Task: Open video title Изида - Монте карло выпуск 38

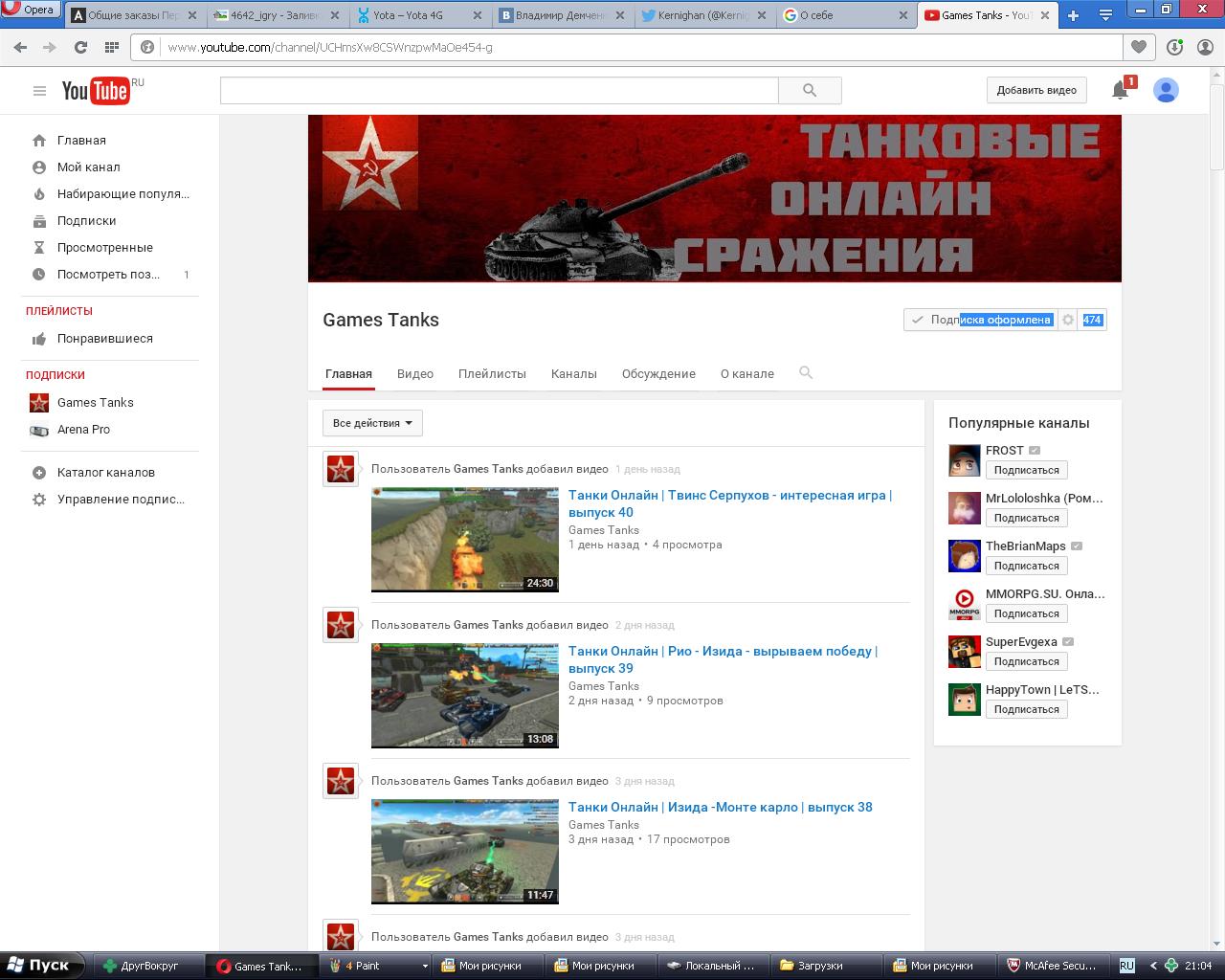Action: 721,807
